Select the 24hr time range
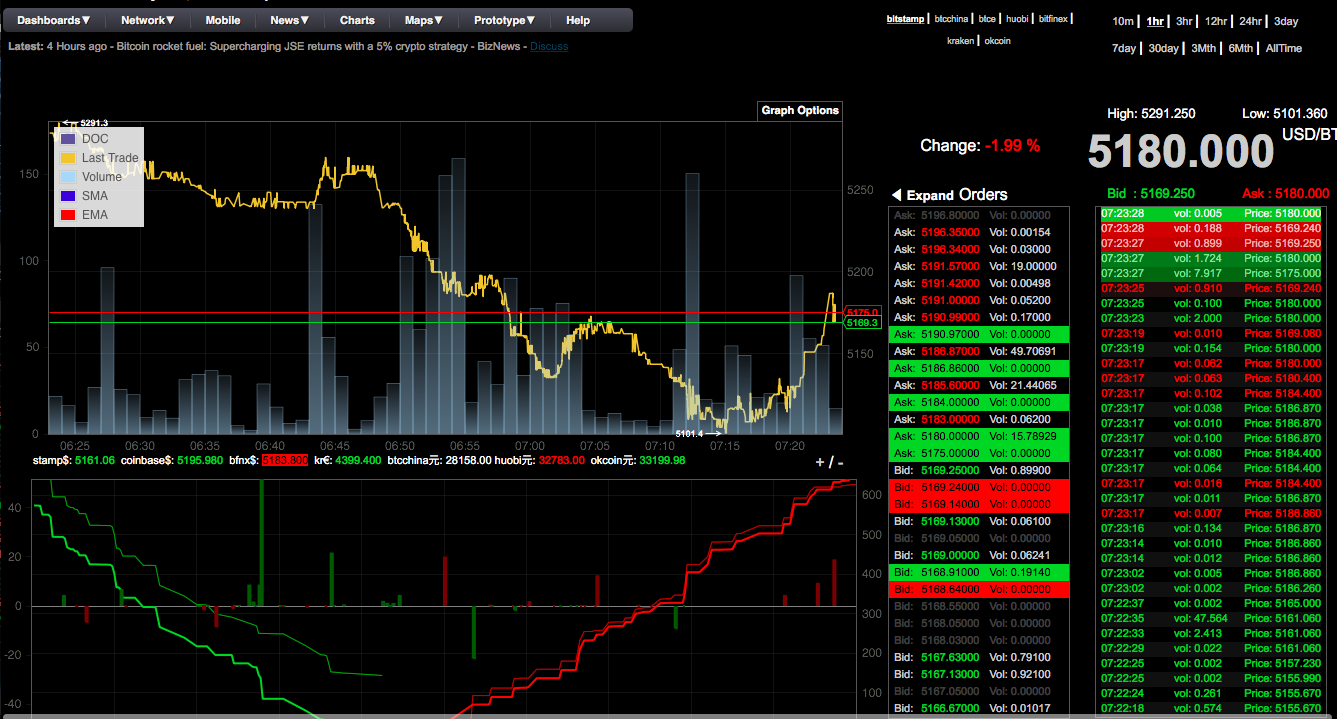 [1250, 21]
